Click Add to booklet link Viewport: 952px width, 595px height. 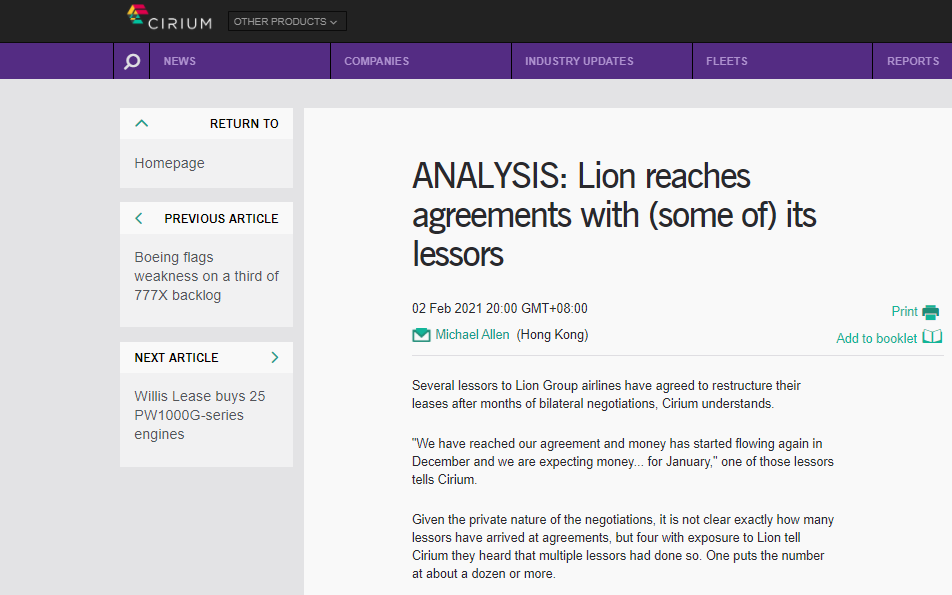click(x=877, y=338)
